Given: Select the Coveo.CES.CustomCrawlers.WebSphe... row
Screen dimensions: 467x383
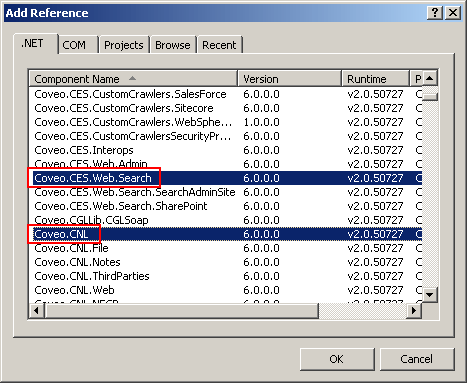Looking at the screenshot, I should point(226,122).
